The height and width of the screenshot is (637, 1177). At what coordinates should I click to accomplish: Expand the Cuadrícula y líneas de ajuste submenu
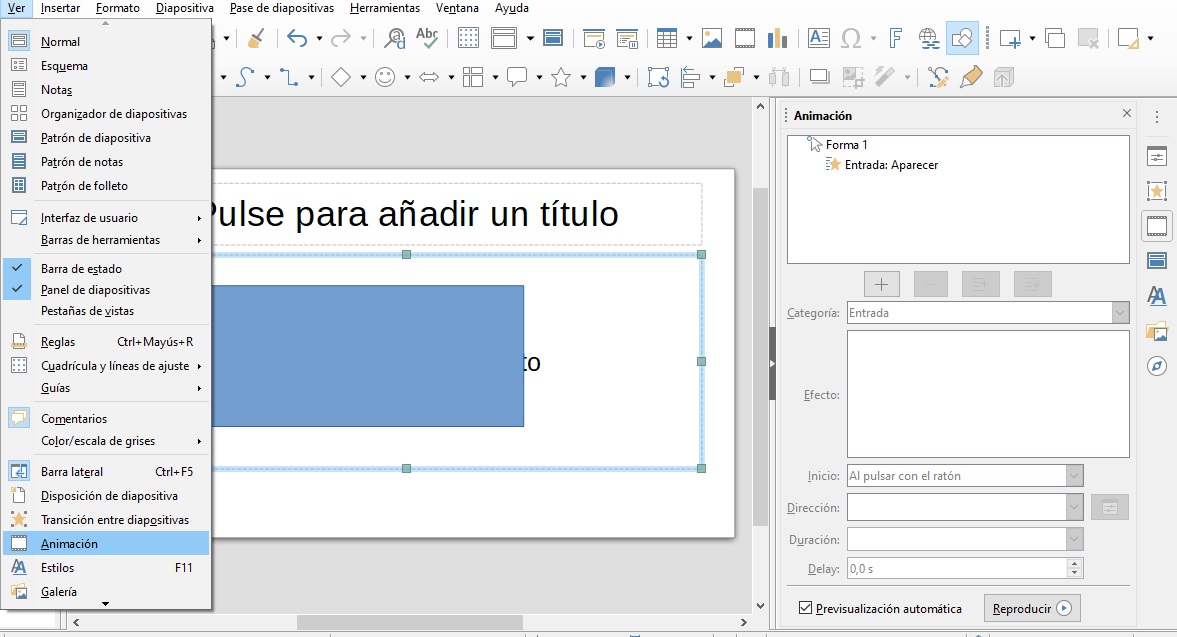106,365
